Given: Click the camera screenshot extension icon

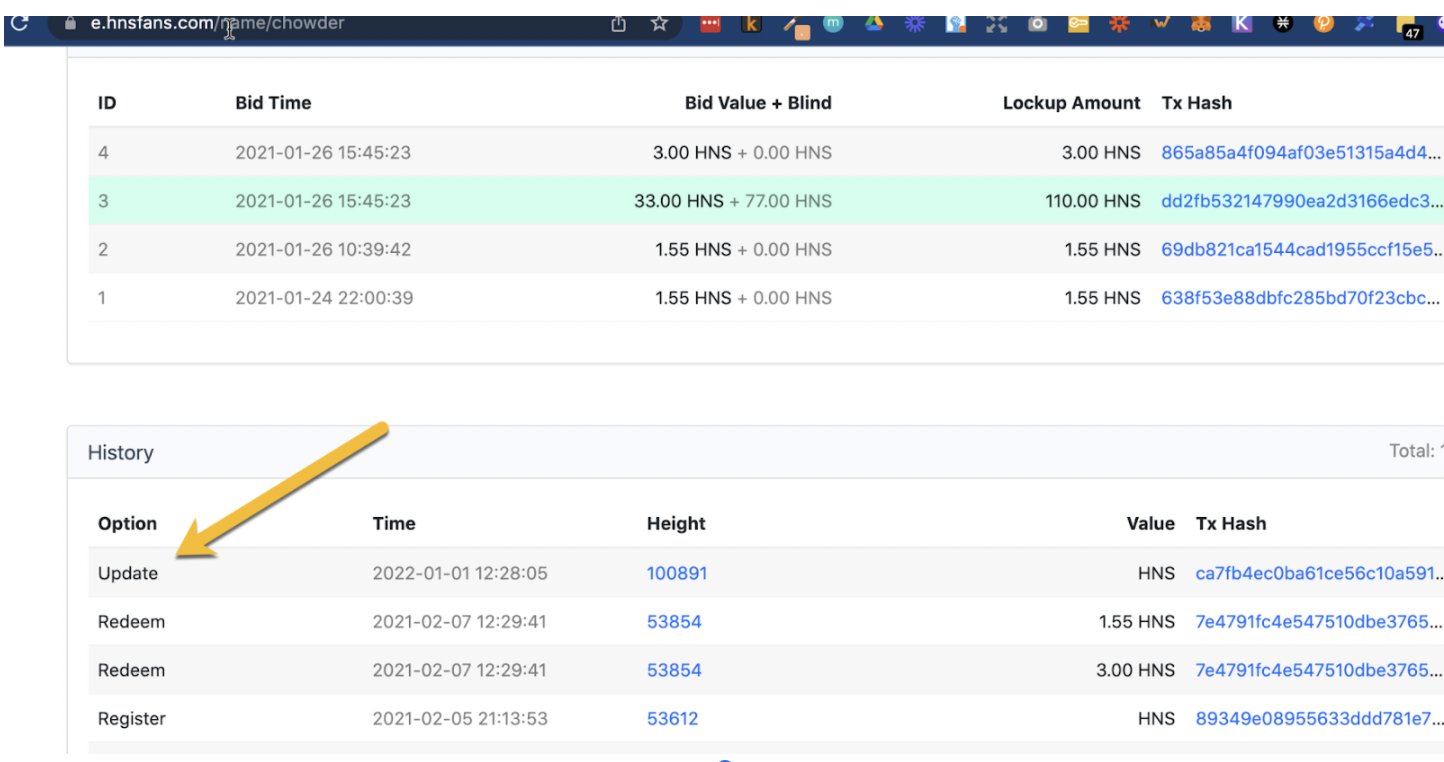Looking at the screenshot, I should [1037, 24].
